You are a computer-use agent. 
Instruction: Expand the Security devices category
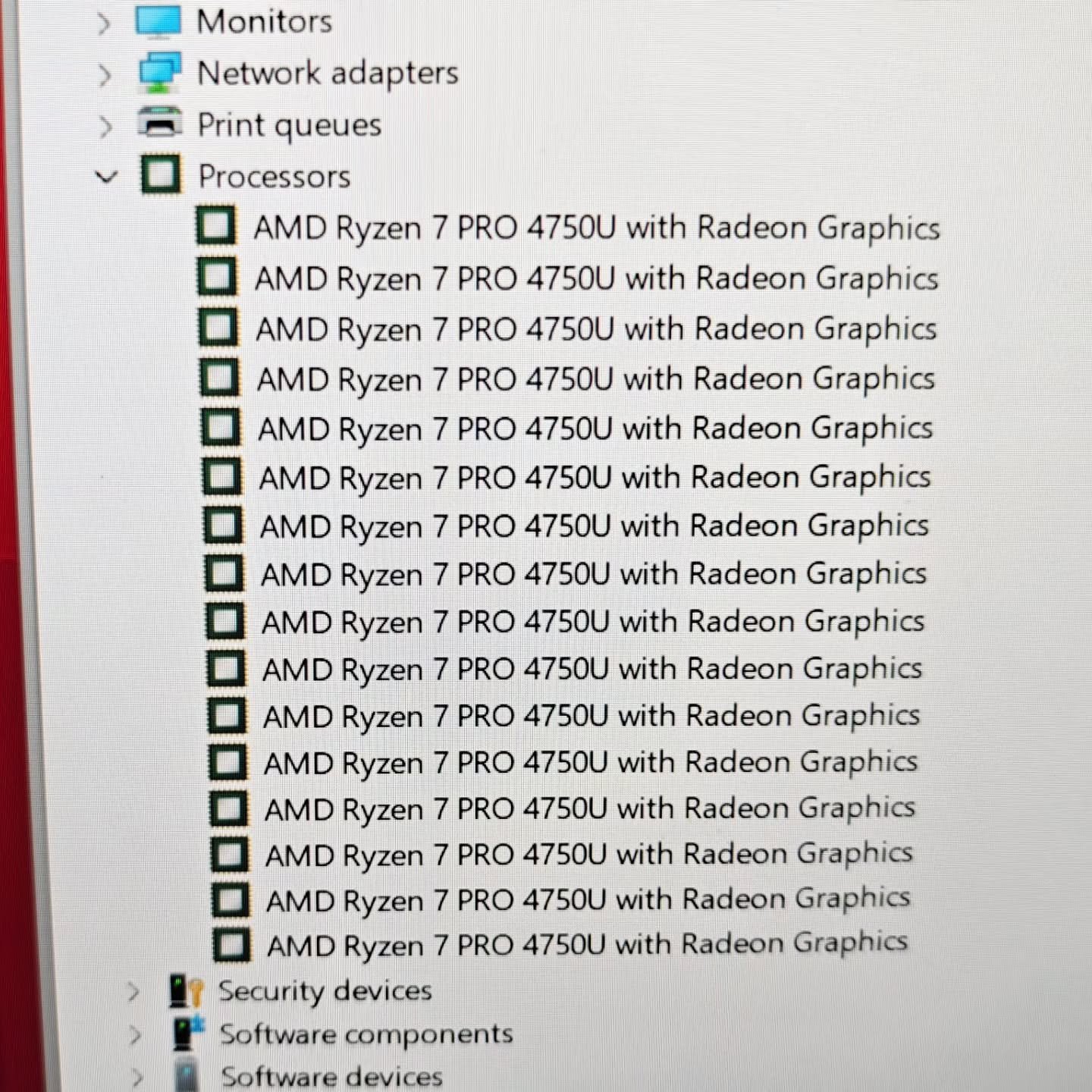click(134, 991)
